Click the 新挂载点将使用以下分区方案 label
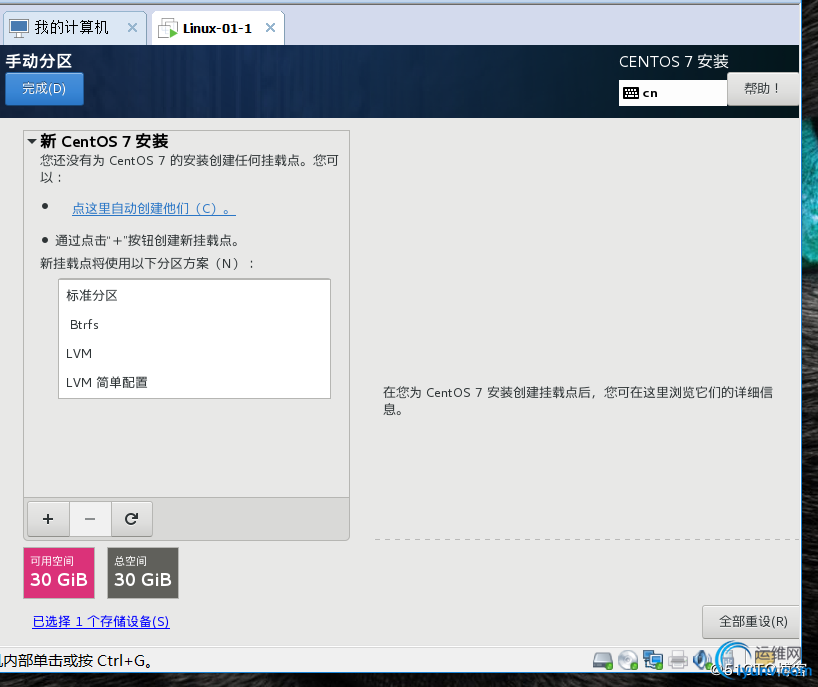This screenshot has height=687, width=818. (x=148, y=263)
